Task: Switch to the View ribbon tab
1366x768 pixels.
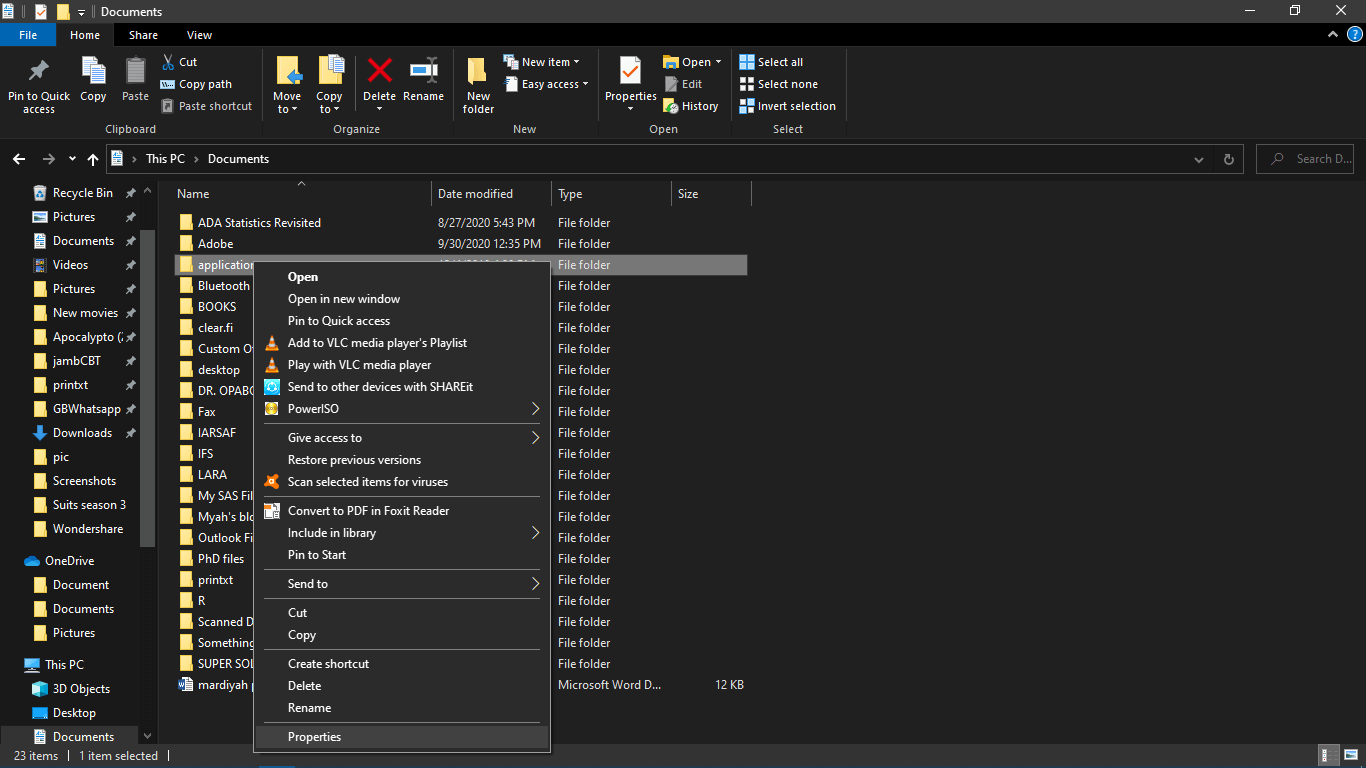Action: pos(199,34)
